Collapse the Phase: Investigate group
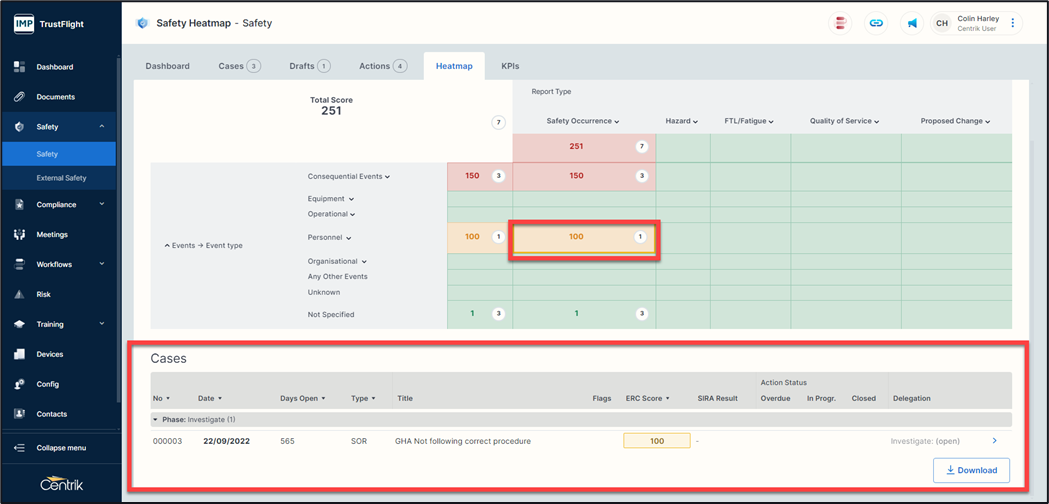Viewport: 1049px width, 504px height. click(155, 420)
